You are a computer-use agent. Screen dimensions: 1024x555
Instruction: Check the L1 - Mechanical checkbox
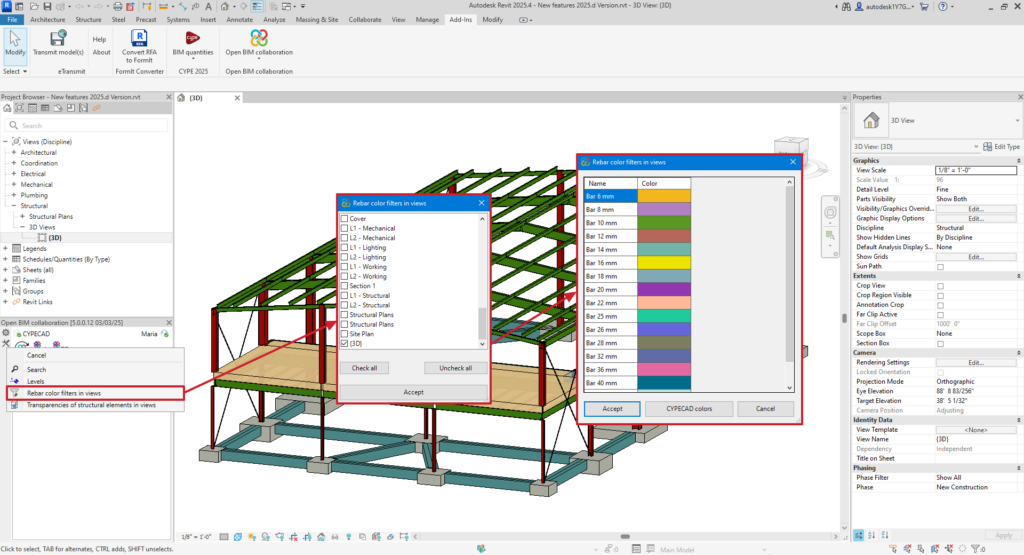344,228
